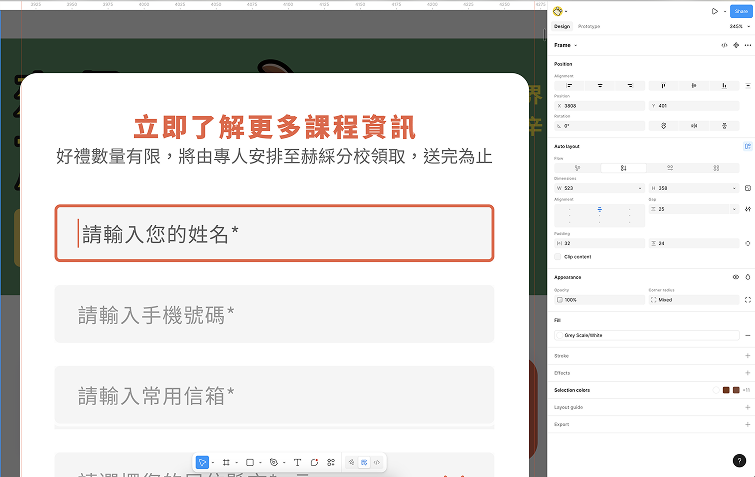Switch to Draw mode in toolbar
This screenshot has width=755, height=477.
(351, 463)
